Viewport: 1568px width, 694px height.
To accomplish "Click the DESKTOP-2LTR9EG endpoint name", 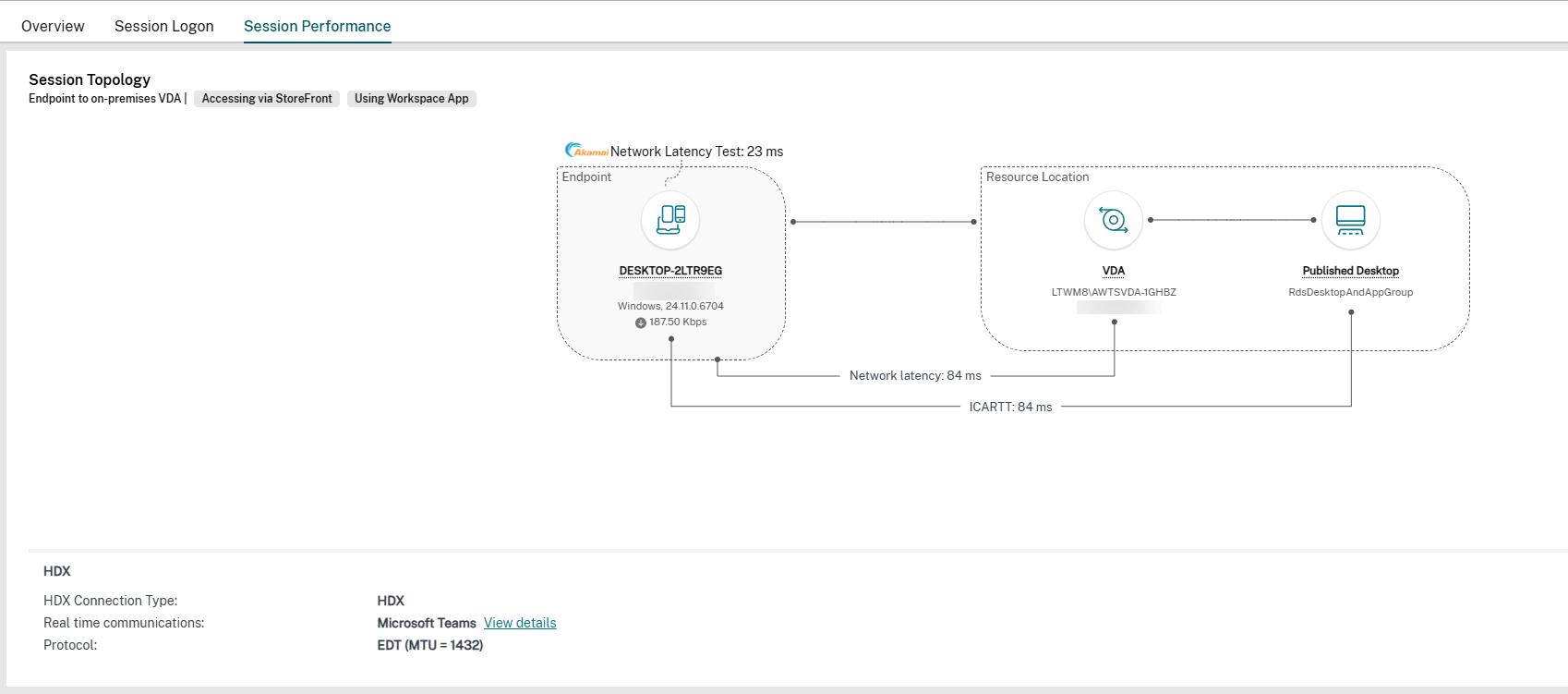I will tap(670, 271).
